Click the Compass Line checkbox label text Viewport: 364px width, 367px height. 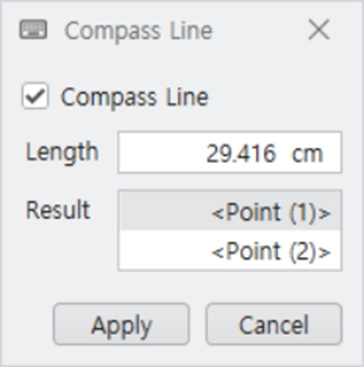click(135, 97)
